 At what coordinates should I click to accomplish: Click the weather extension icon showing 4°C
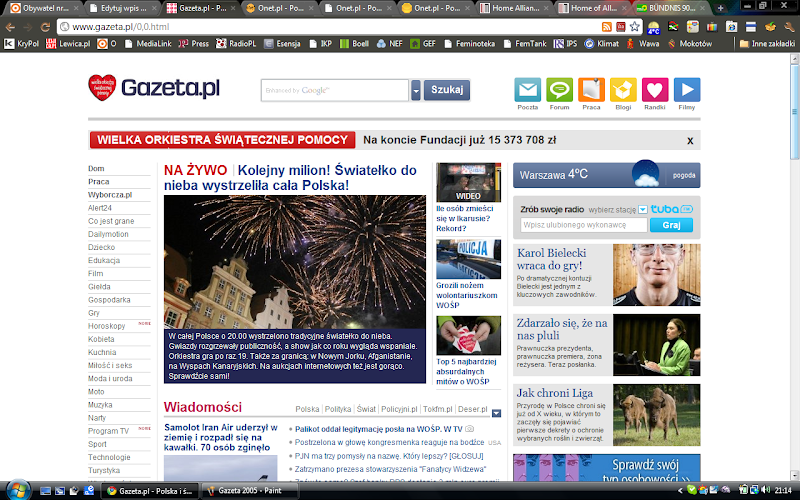coord(654,27)
